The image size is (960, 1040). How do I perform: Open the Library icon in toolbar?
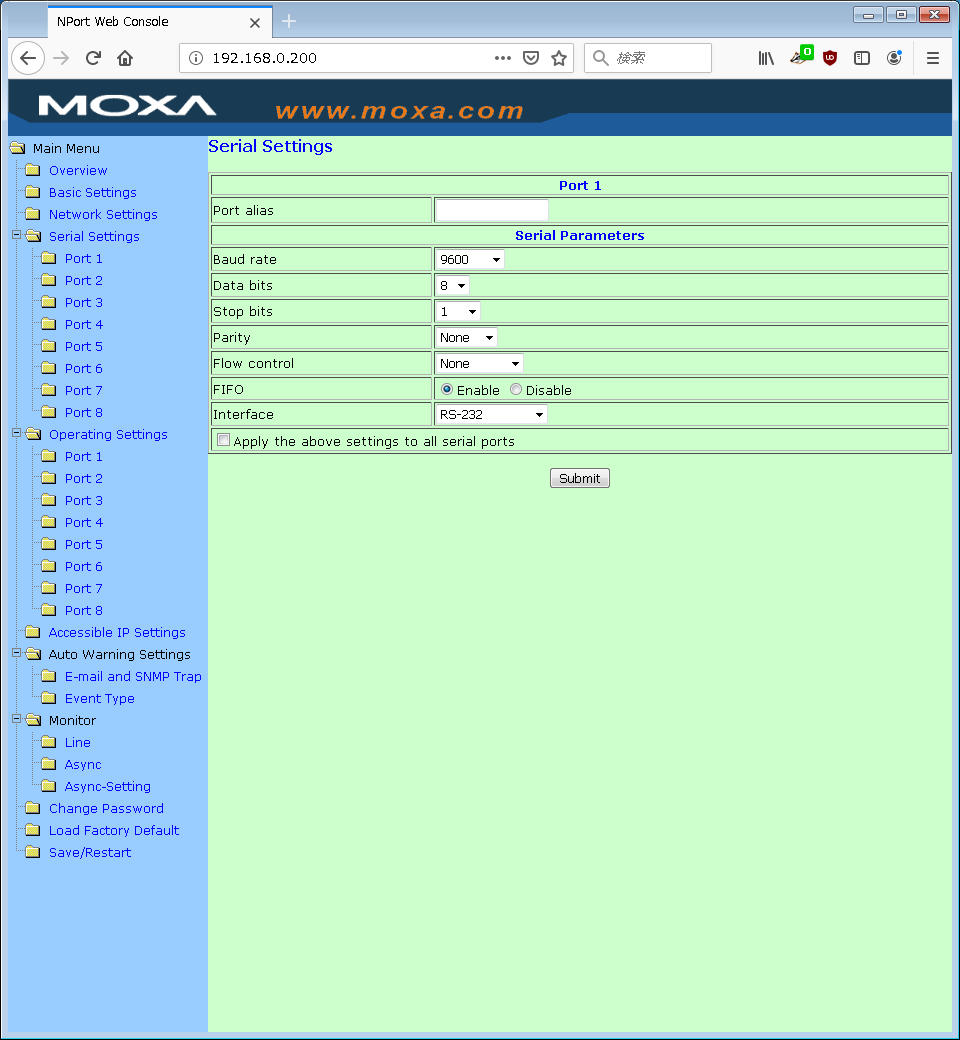point(766,58)
